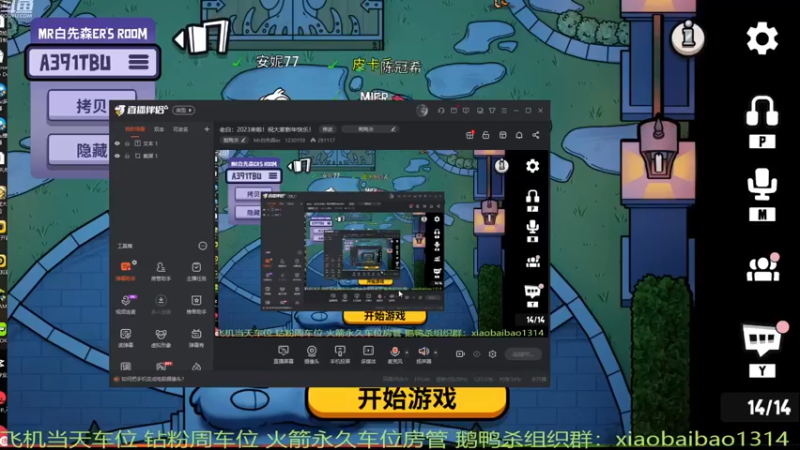Click the edit pill after the stream title

point(328,130)
